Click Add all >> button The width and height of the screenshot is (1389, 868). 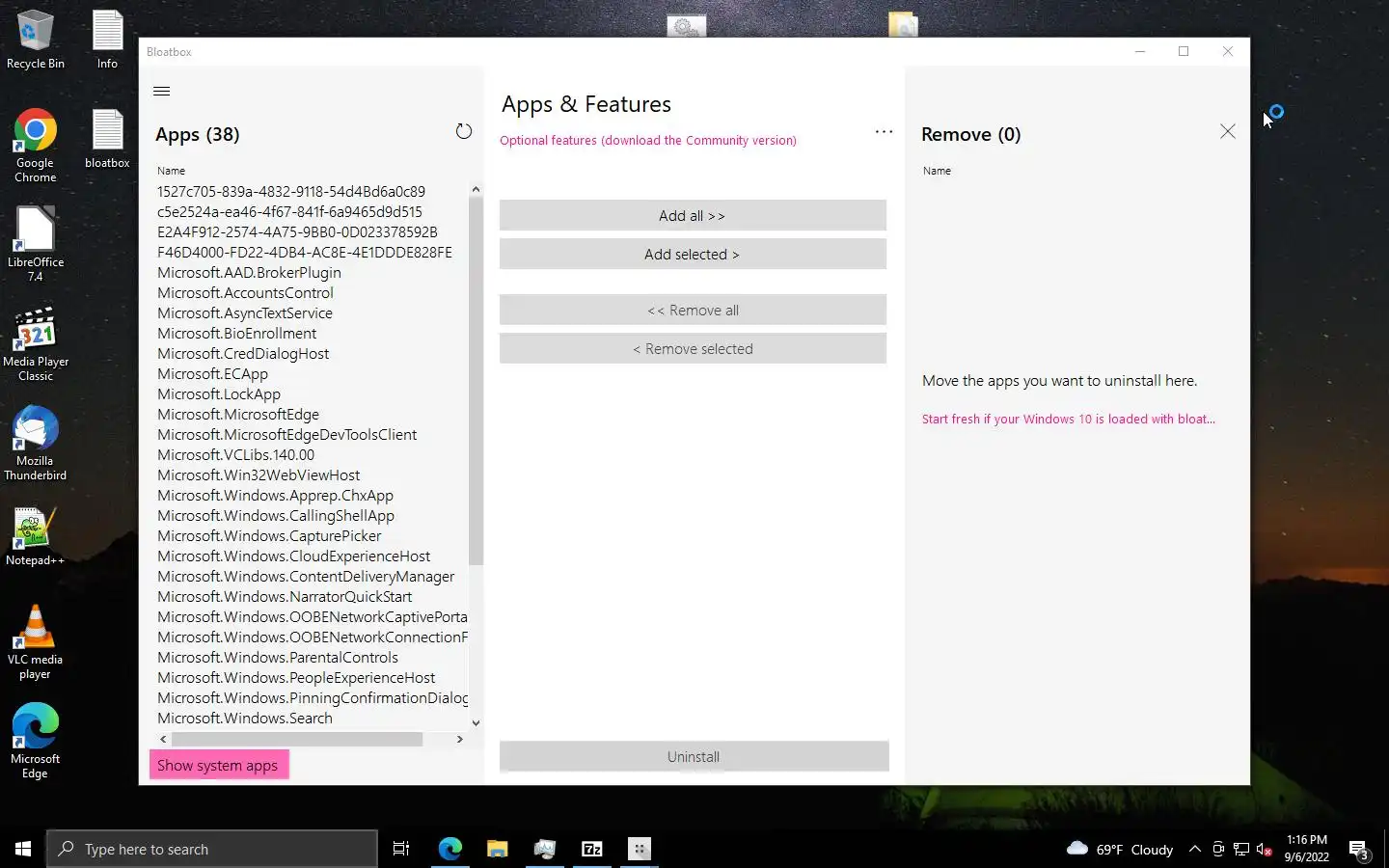(x=693, y=215)
